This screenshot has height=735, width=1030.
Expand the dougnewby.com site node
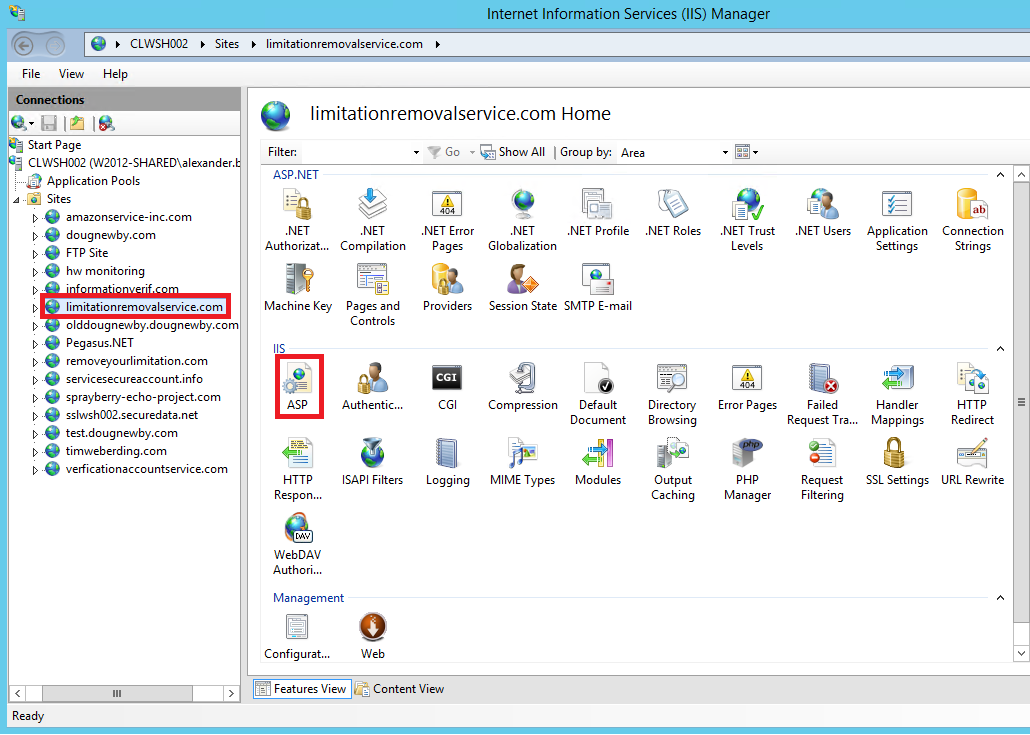click(x=35, y=235)
